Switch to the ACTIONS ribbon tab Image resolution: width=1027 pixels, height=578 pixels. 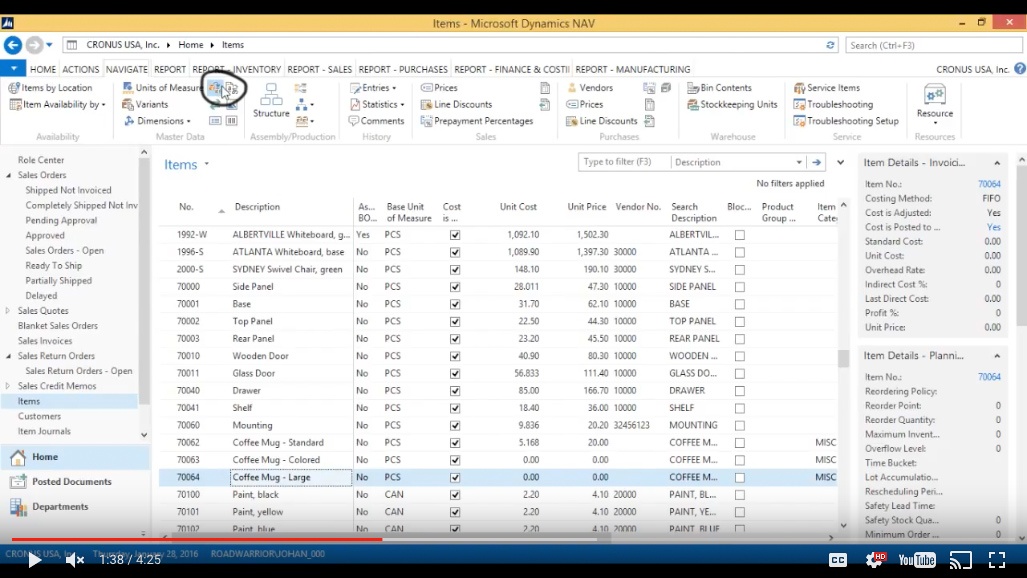(81, 69)
